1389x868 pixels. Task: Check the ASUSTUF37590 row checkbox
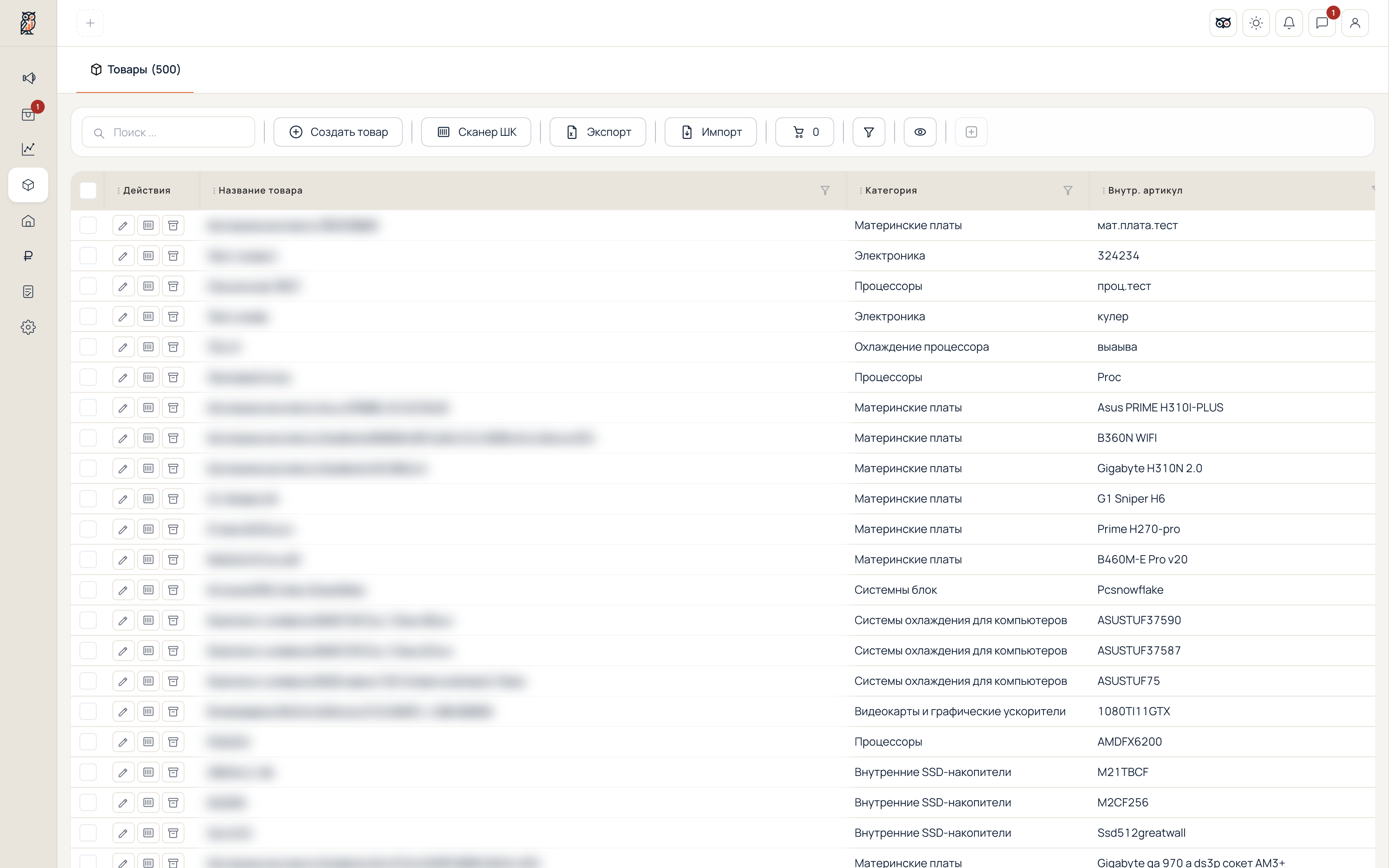(88, 620)
